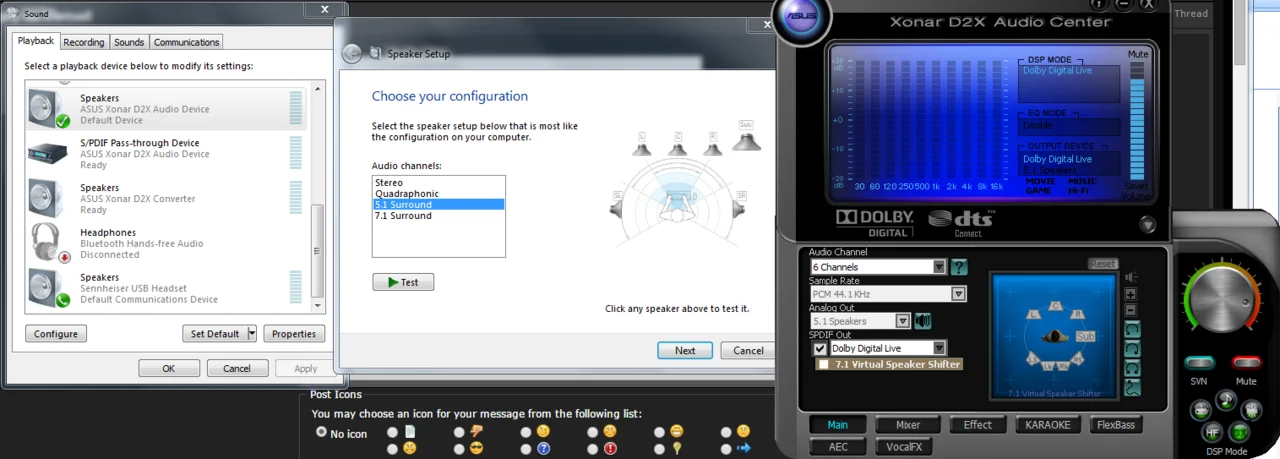The width and height of the screenshot is (1280, 459).
Task: Select Sennheiser USB Headset speakers device
Action: (168, 288)
